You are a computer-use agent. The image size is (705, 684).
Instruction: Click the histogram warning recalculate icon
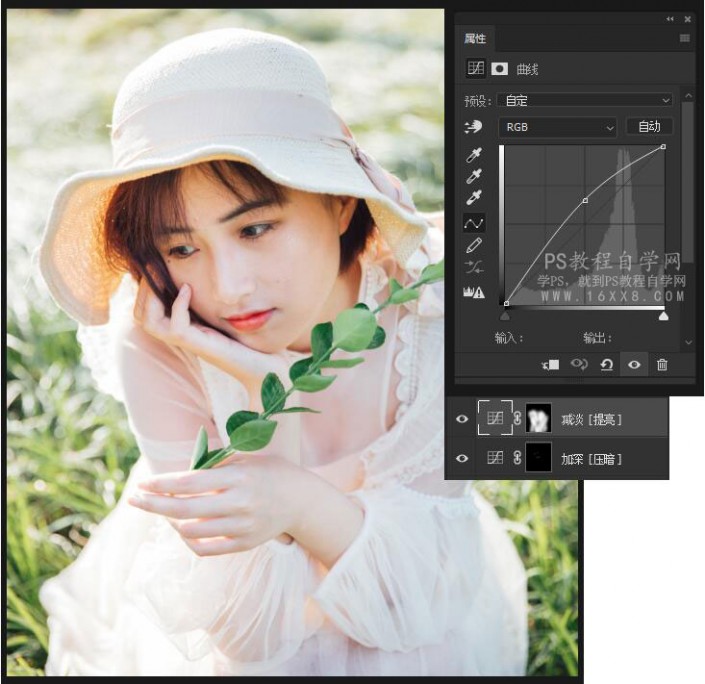pos(474,292)
